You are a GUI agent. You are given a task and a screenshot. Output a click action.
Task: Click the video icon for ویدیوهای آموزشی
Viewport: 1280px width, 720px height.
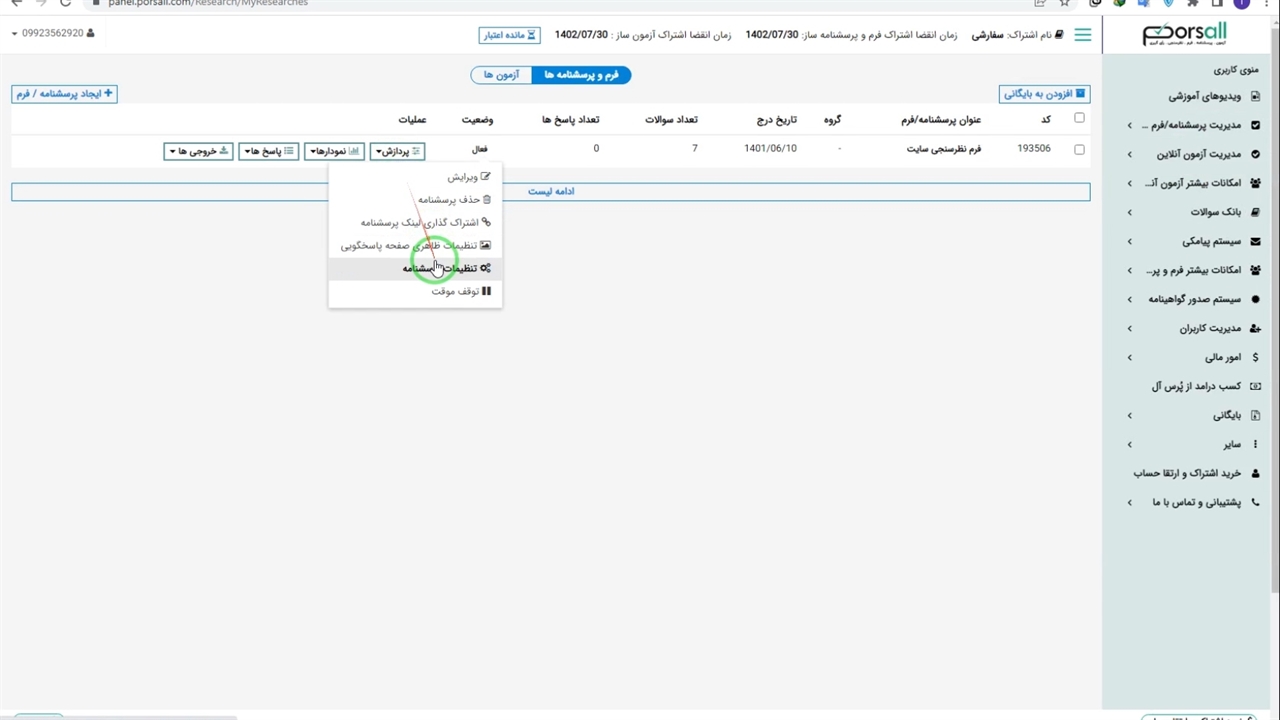1256,97
